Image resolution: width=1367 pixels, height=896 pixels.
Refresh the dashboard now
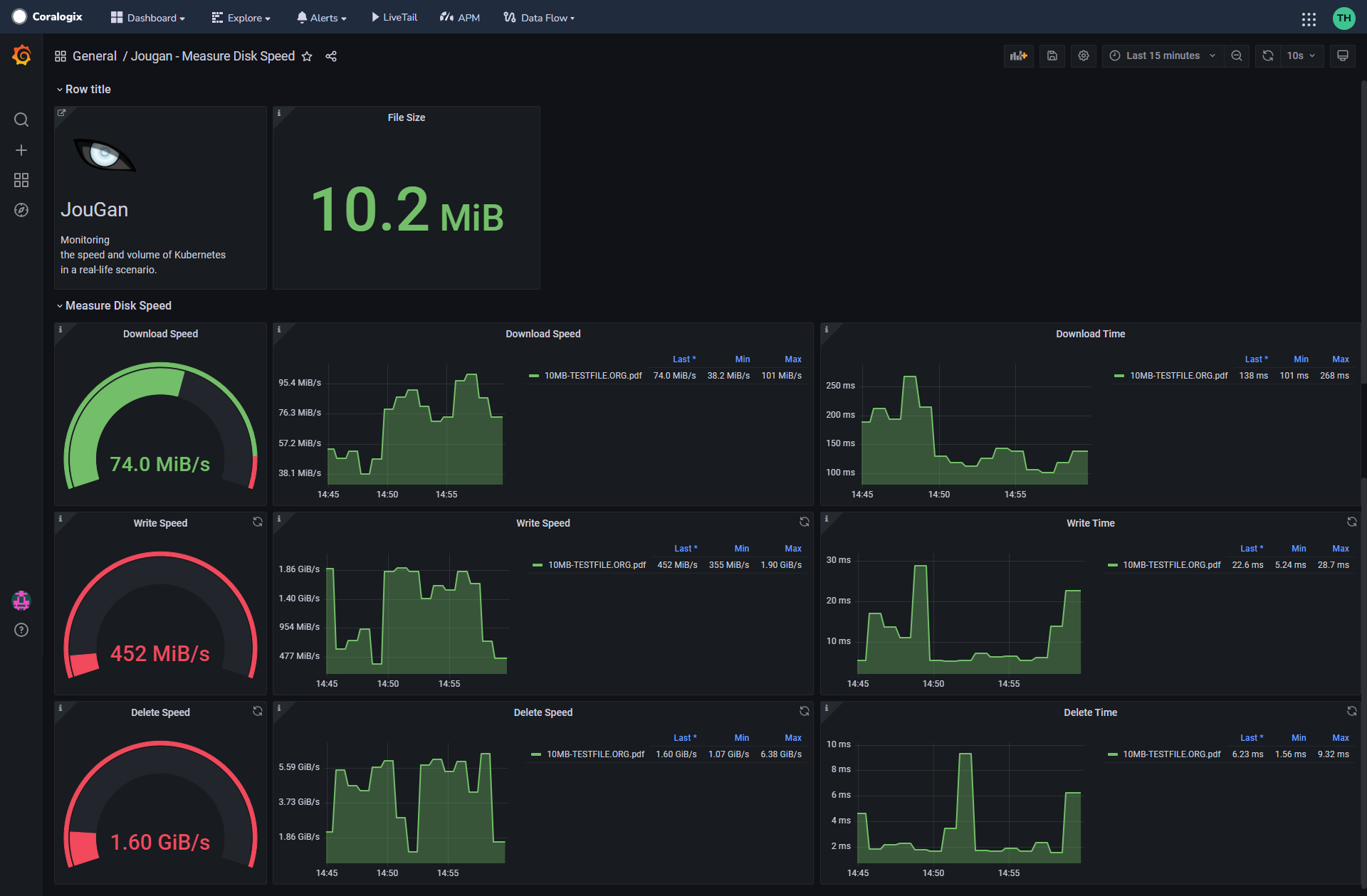(1268, 56)
